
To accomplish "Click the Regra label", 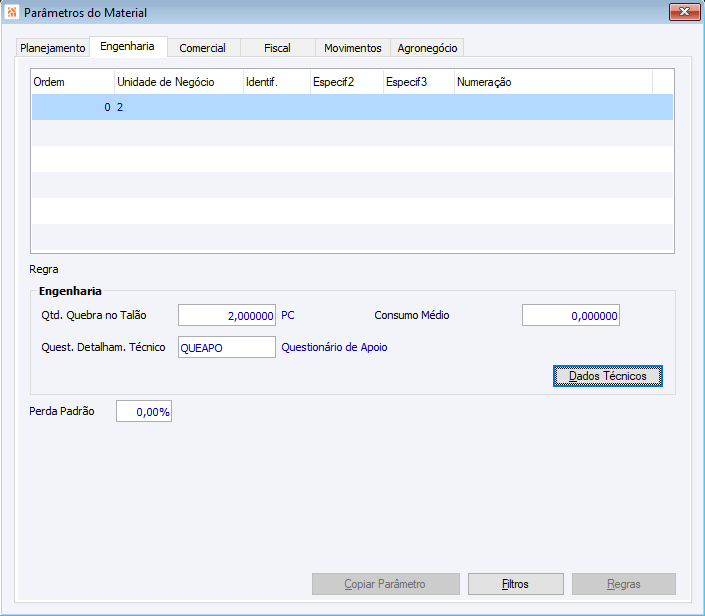I will [44, 269].
